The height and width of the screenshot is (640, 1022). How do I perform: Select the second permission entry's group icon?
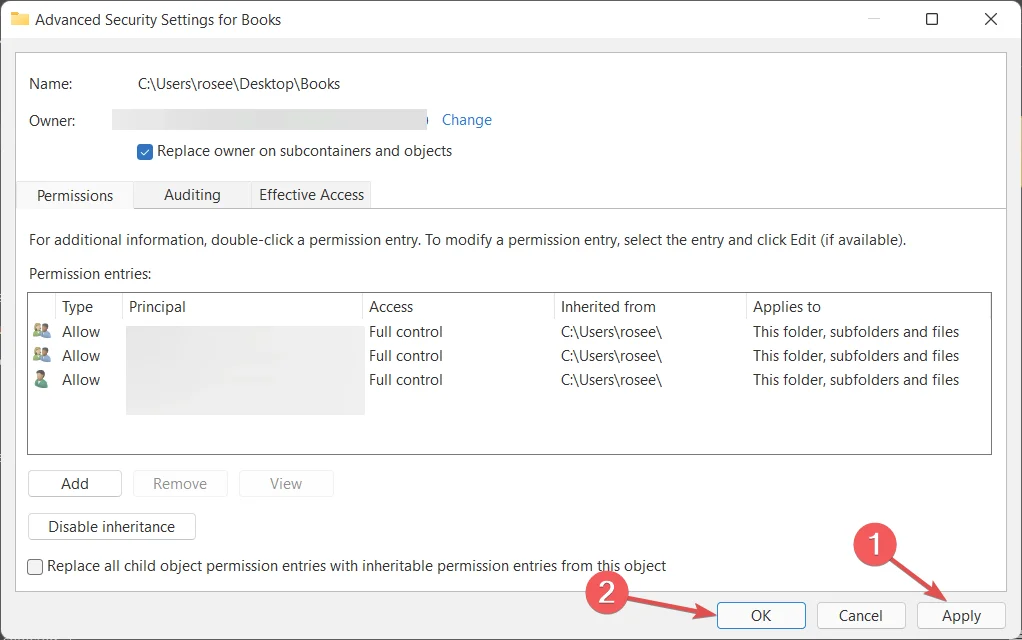[x=42, y=356]
